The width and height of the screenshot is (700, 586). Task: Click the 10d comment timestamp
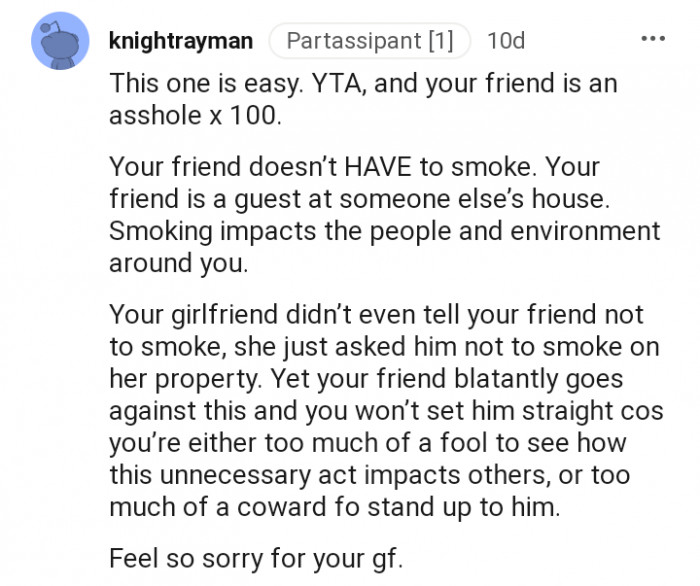505,41
